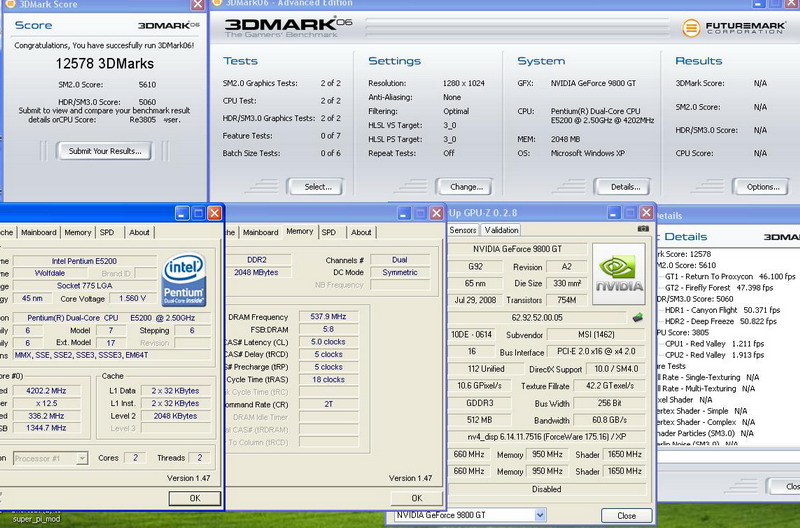Click the Close button in GPU-Z

pos(626,515)
